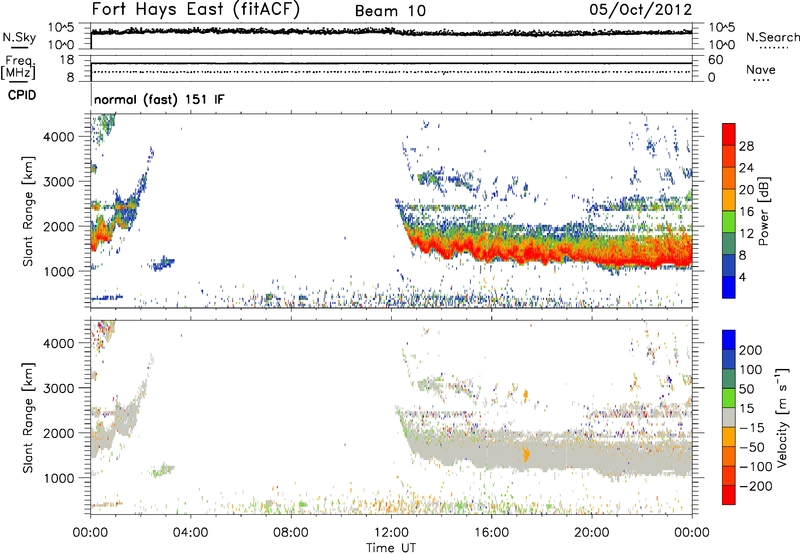Click the date '05/Oct/2012'

tap(640, 10)
